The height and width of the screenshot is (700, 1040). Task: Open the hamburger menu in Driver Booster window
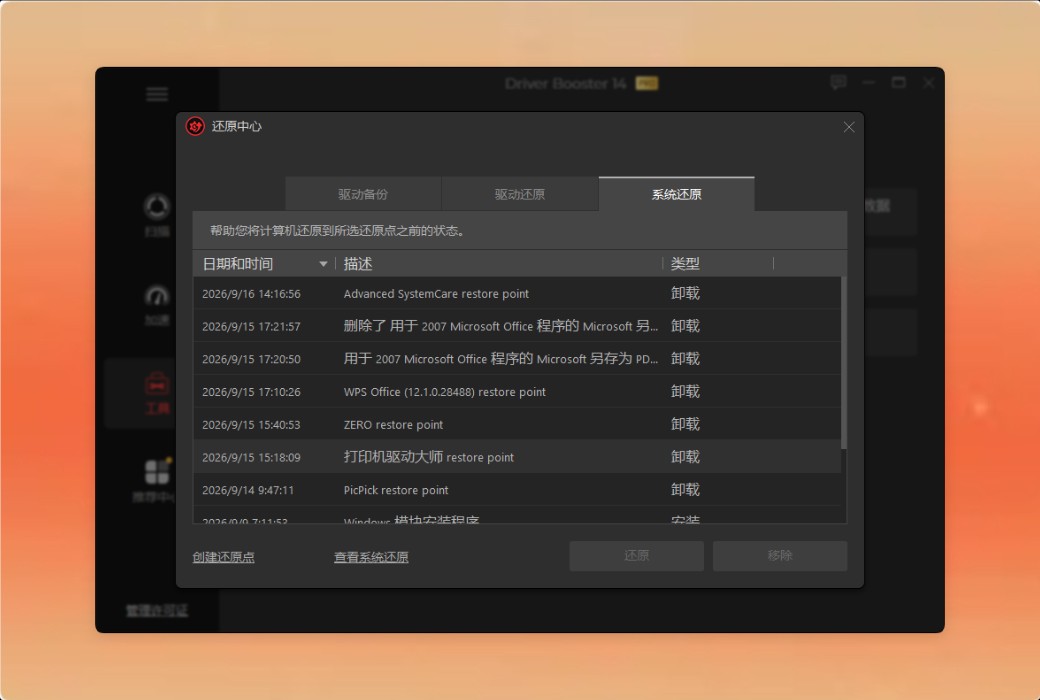pos(157,94)
